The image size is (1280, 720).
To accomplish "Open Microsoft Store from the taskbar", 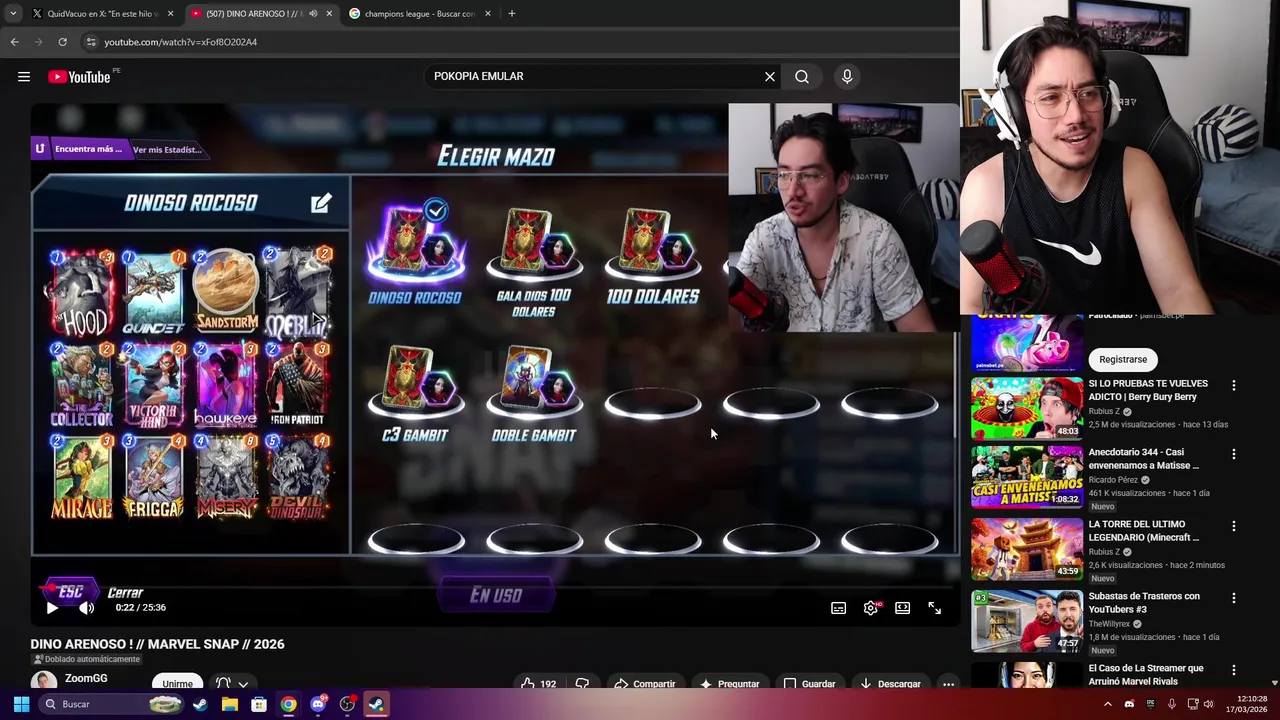I will pos(259,704).
